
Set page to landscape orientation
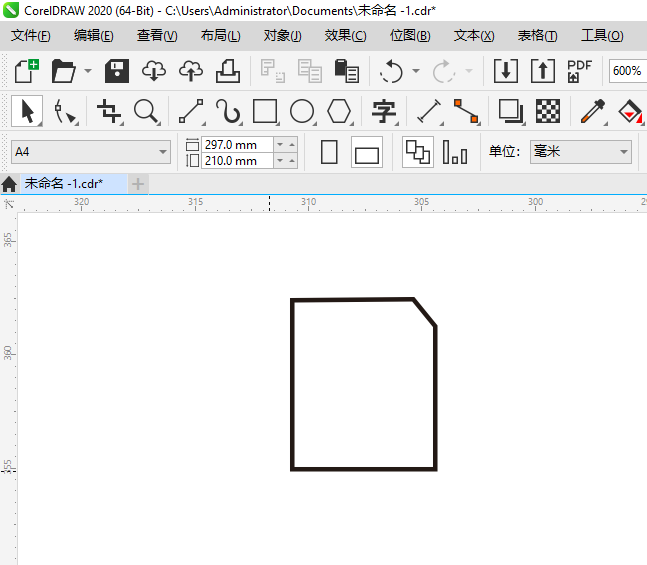(367, 152)
